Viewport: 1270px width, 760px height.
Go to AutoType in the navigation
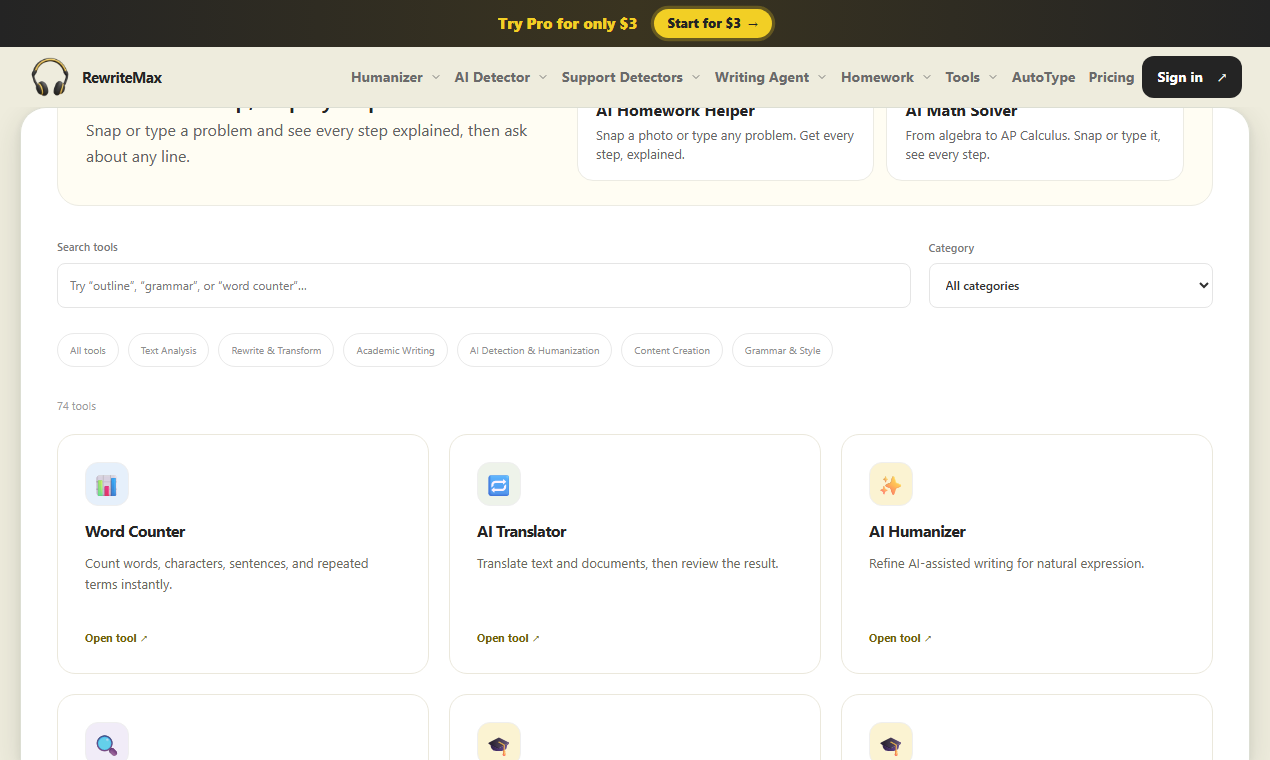1043,77
